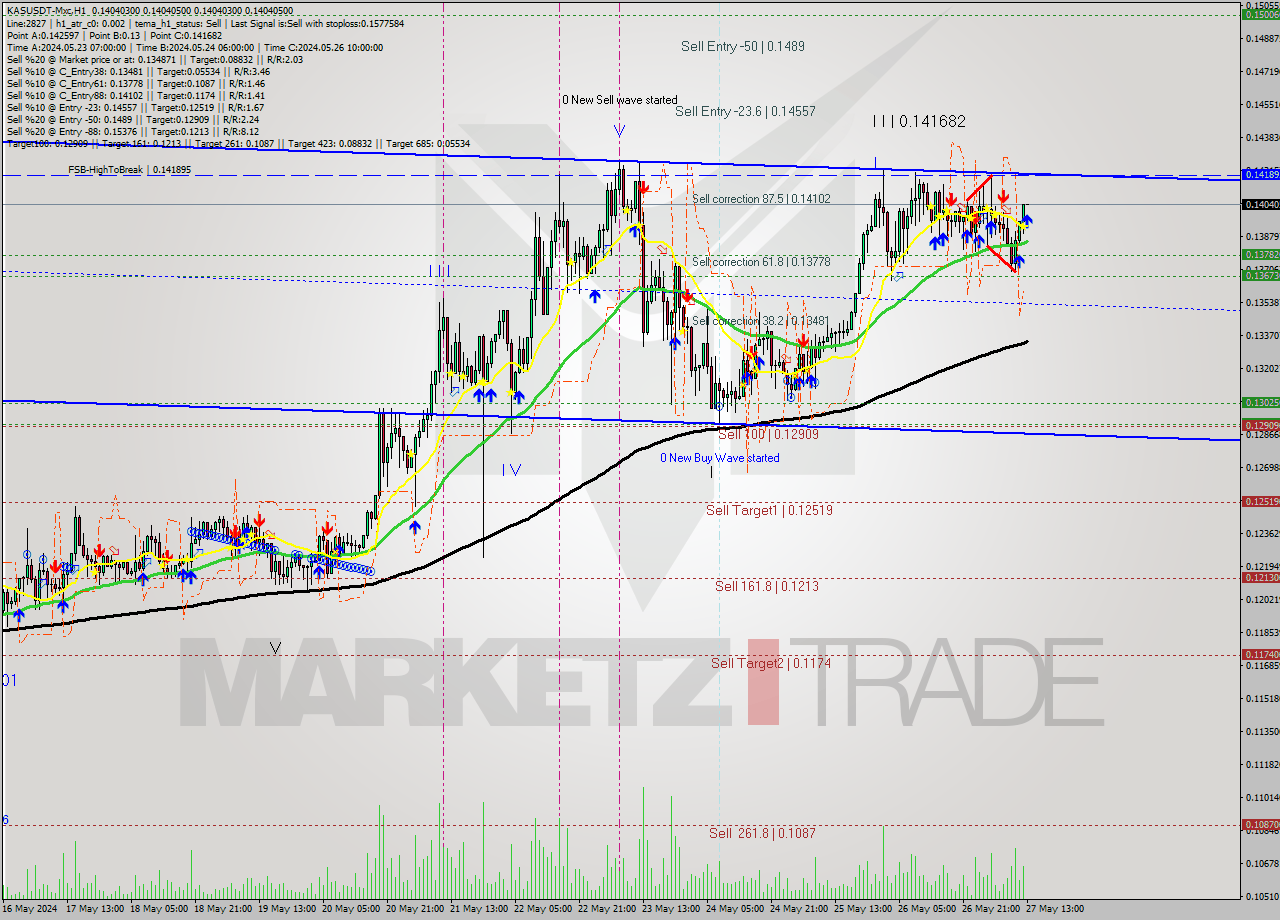Click 'Sell correction 61.8 | 0.13778' label
1280x920 pixels.
coord(761,262)
